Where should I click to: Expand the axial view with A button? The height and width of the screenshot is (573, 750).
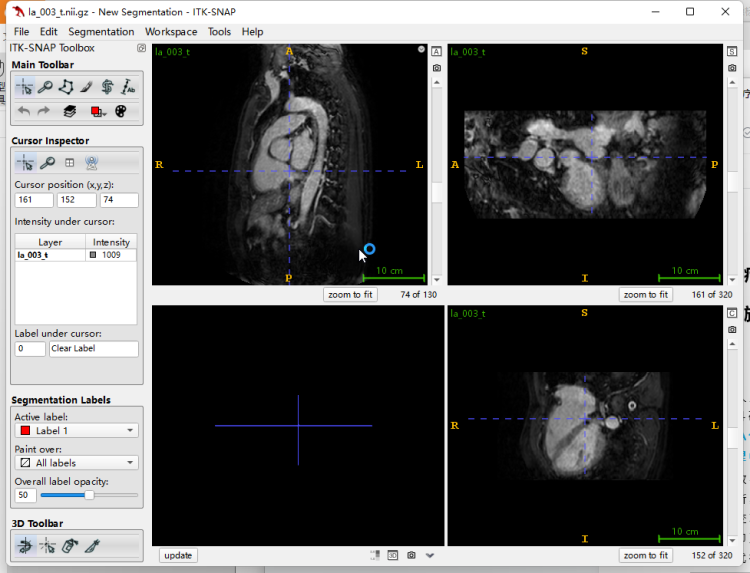[436, 52]
